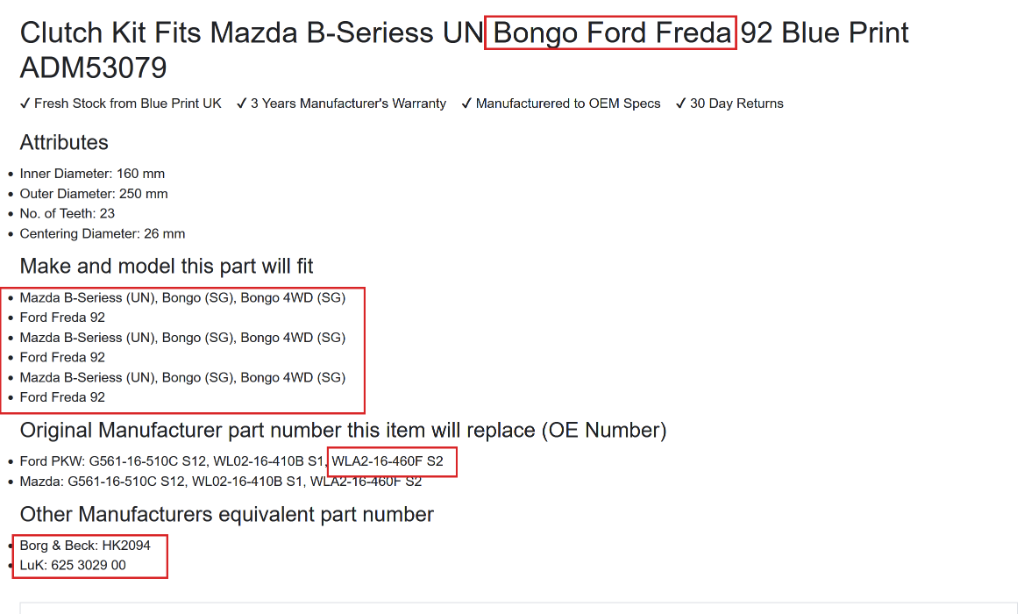Select the "Inner Diameter: 160 mm" line
Viewport: 1024px width, 614px height.
click(x=92, y=174)
